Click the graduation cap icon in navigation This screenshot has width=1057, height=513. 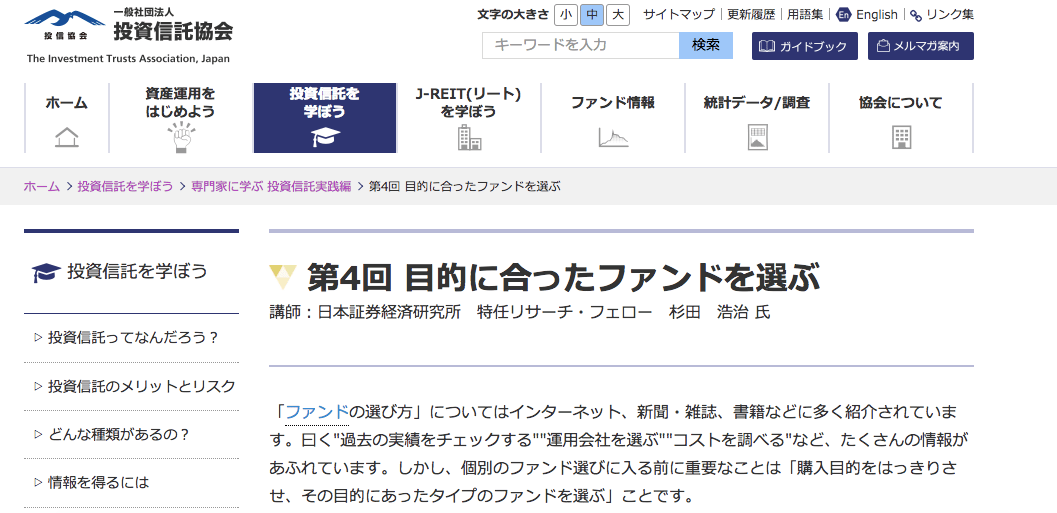[326, 137]
